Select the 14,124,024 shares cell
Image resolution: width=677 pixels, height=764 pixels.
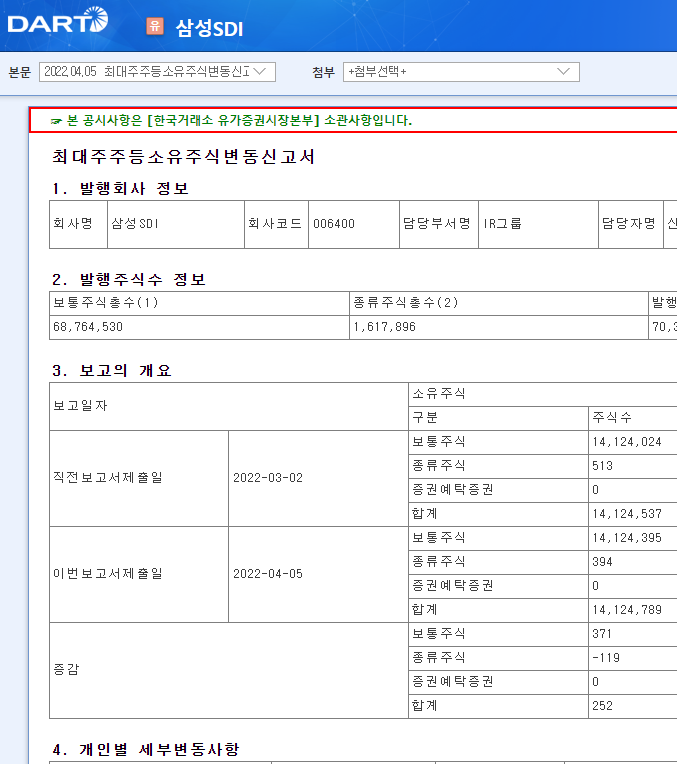(x=633, y=442)
